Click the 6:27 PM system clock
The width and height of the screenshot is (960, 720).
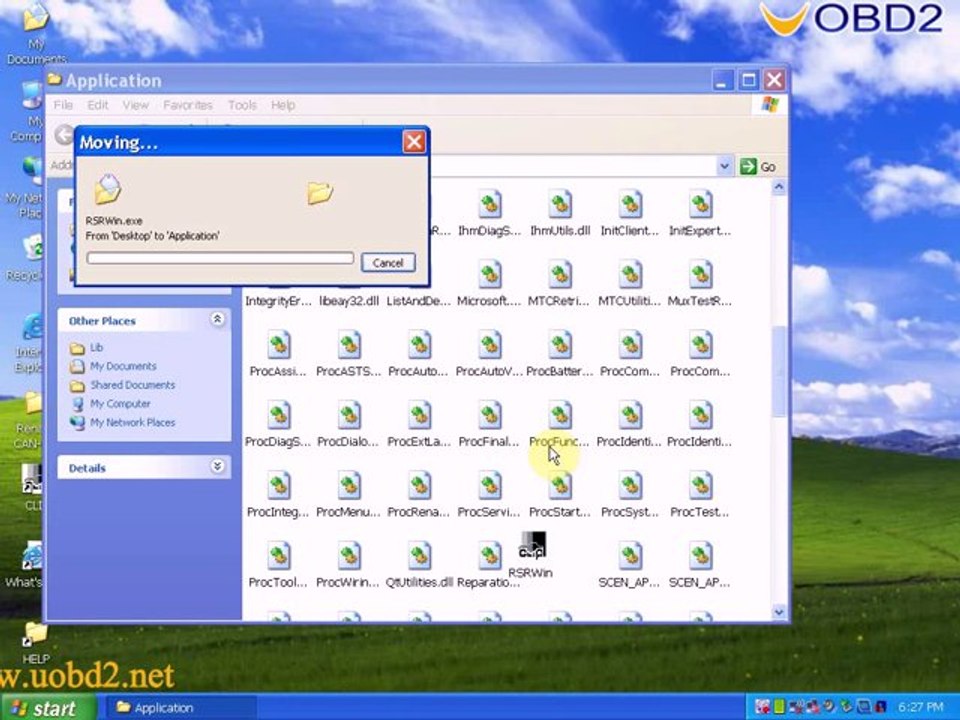(921, 708)
